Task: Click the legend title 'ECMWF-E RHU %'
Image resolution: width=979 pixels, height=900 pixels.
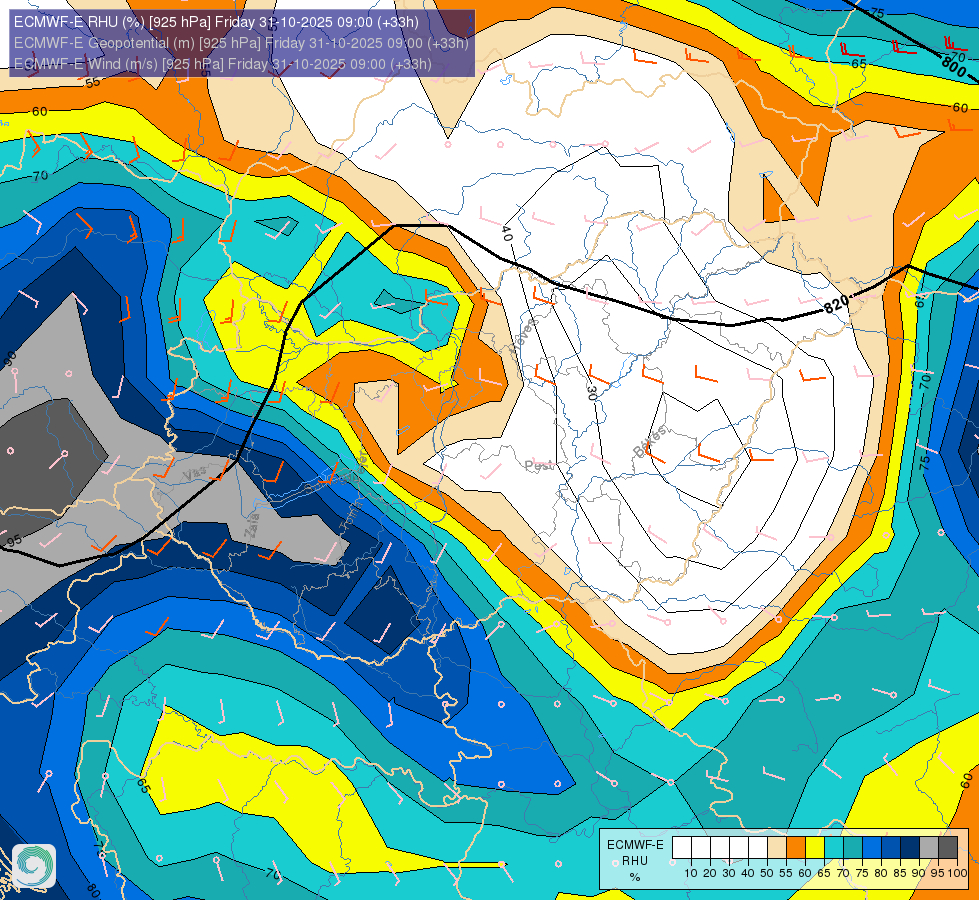Action: [635, 861]
